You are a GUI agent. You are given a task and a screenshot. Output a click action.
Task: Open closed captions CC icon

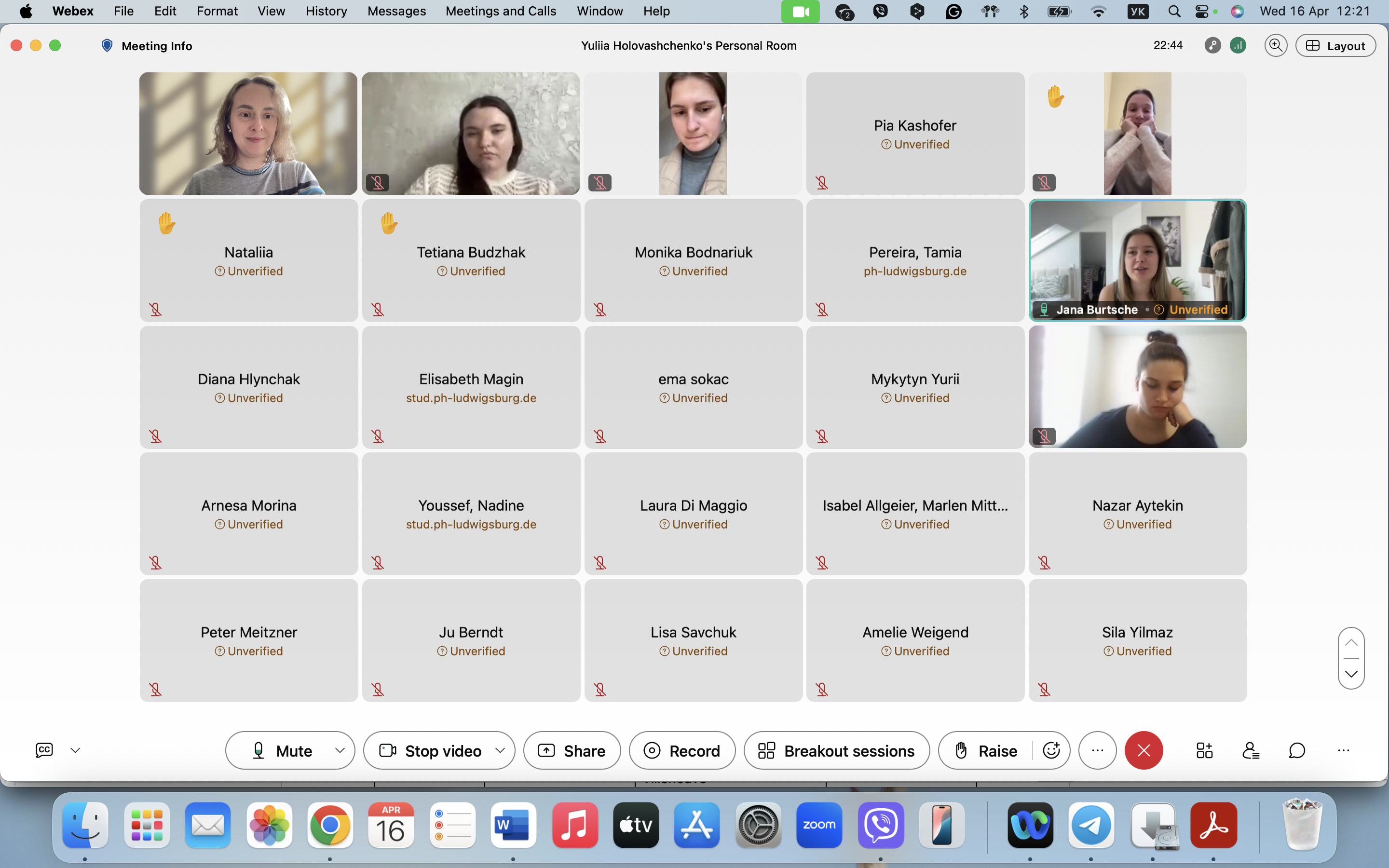44,750
